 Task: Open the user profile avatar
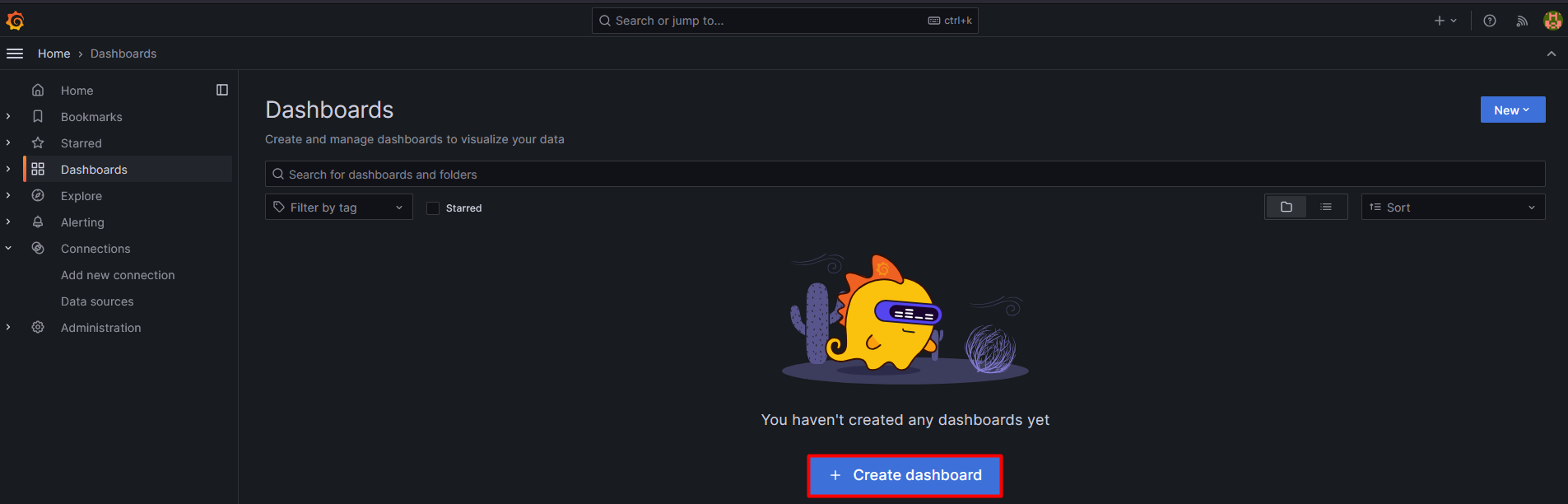click(1552, 21)
